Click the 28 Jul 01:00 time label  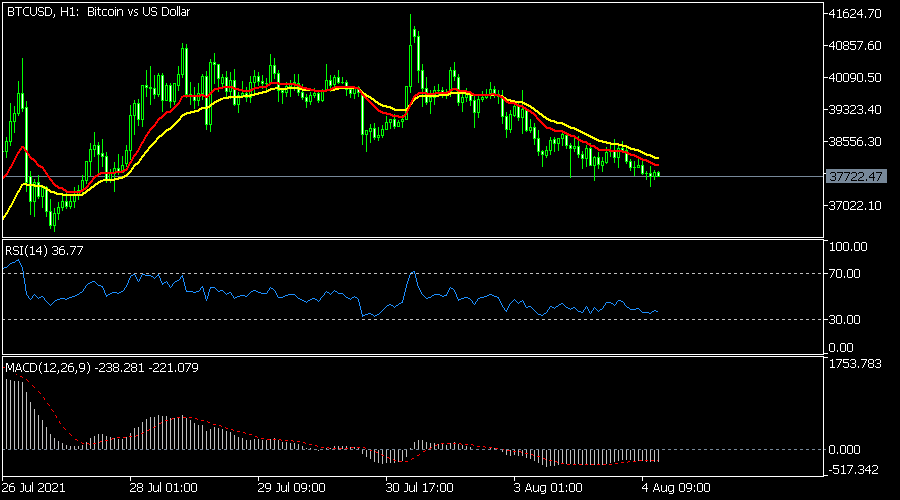[164, 488]
